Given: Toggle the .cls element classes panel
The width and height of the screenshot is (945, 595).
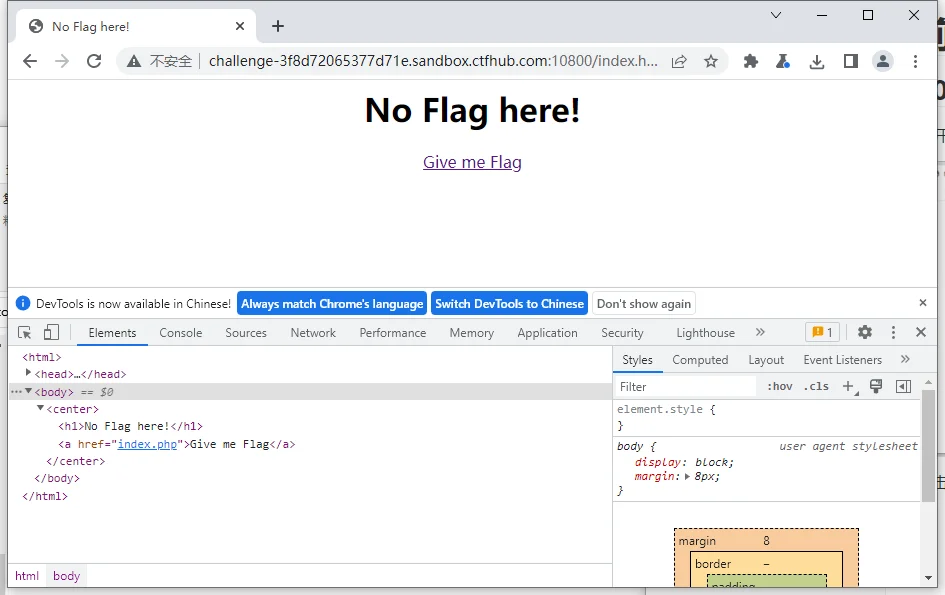Looking at the screenshot, I should pos(818,386).
